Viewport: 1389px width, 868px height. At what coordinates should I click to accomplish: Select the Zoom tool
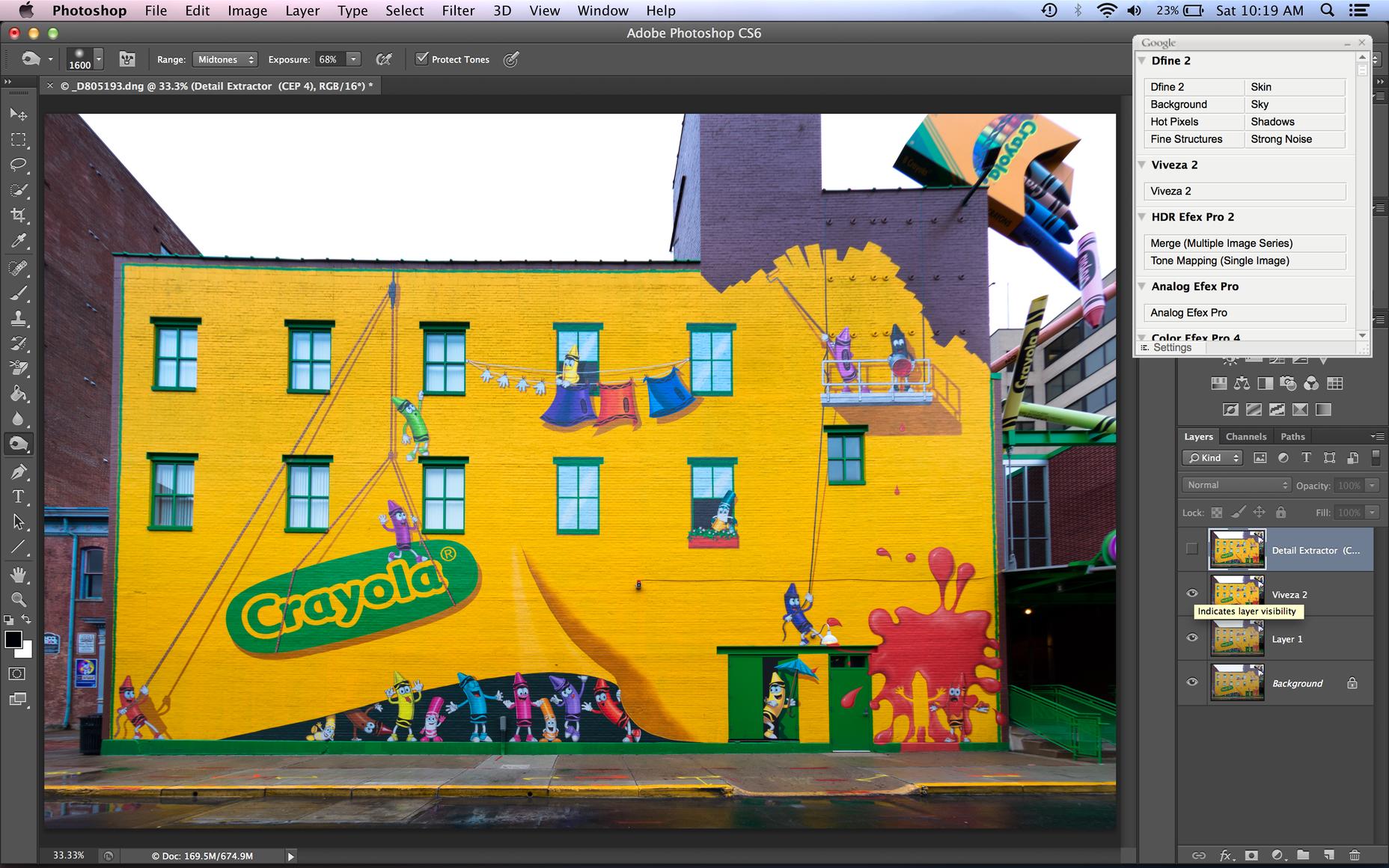coord(18,599)
